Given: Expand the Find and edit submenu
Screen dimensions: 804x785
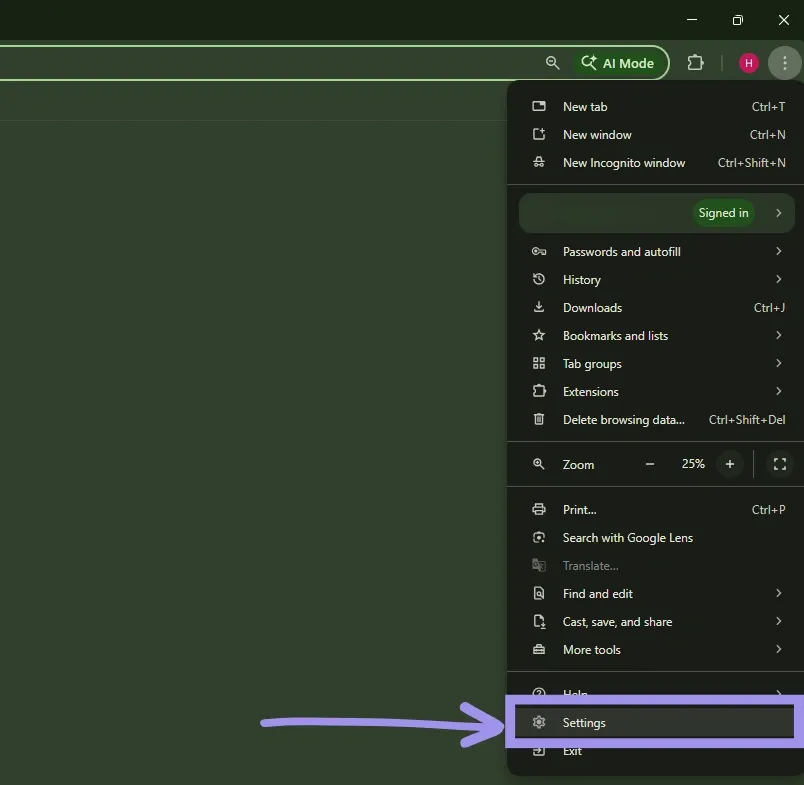Looking at the screenshot, I should pos(597,593).
